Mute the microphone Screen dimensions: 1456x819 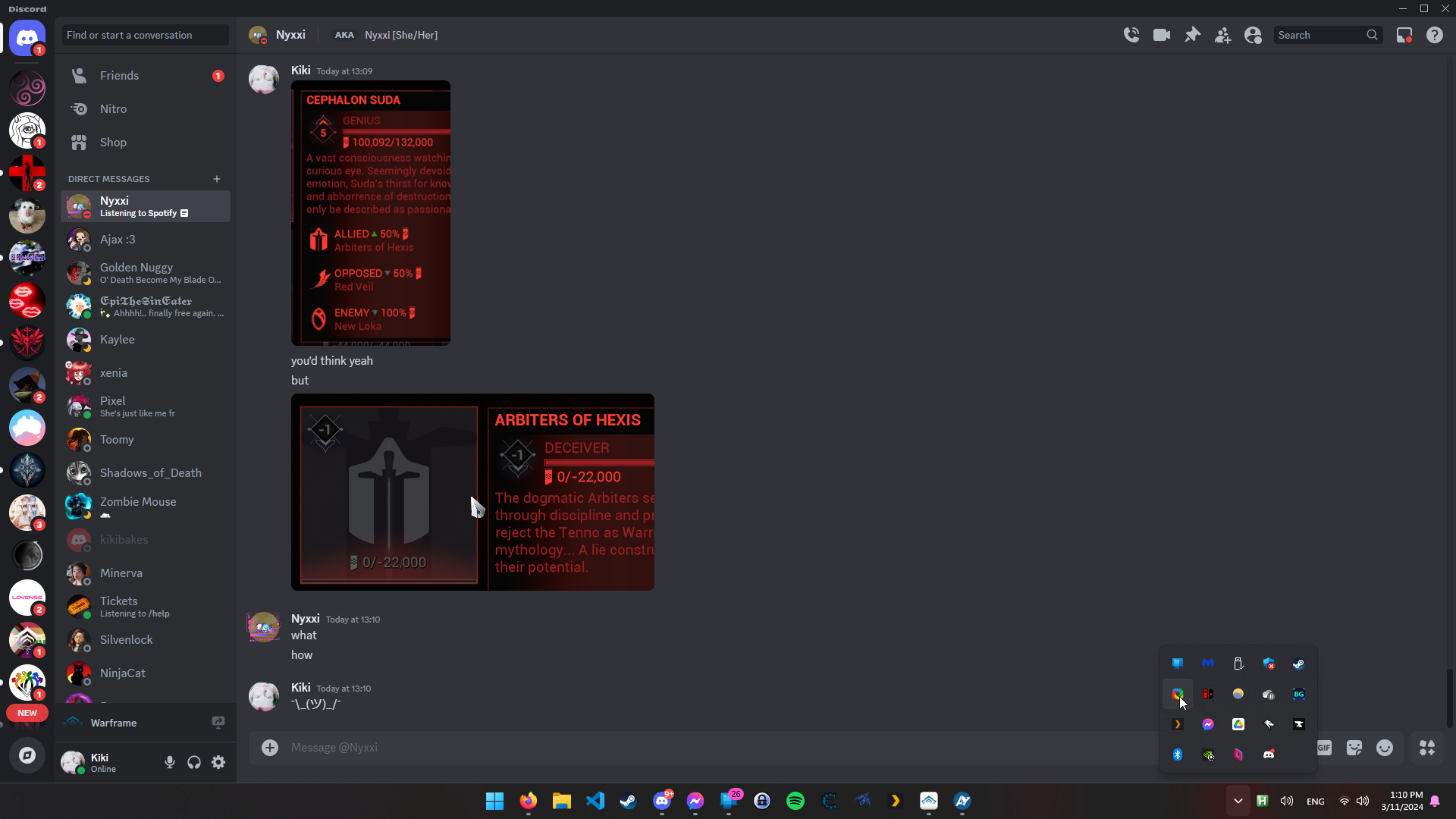(x=170, y=763)
